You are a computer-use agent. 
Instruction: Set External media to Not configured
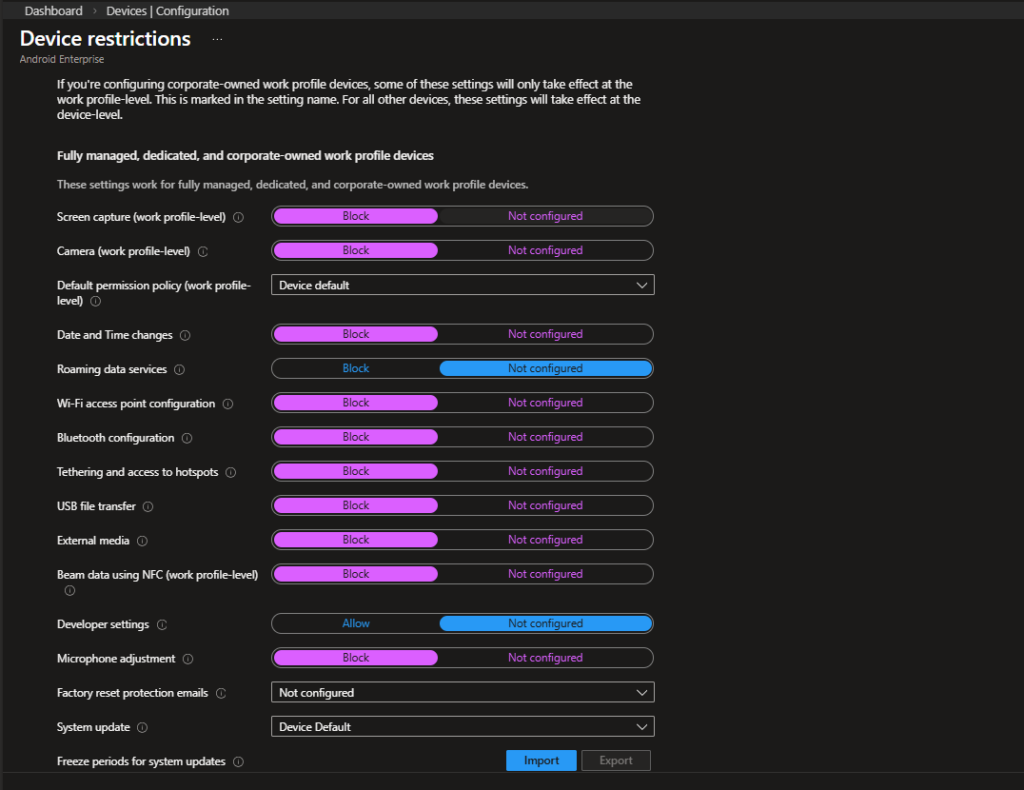point(545,540)
